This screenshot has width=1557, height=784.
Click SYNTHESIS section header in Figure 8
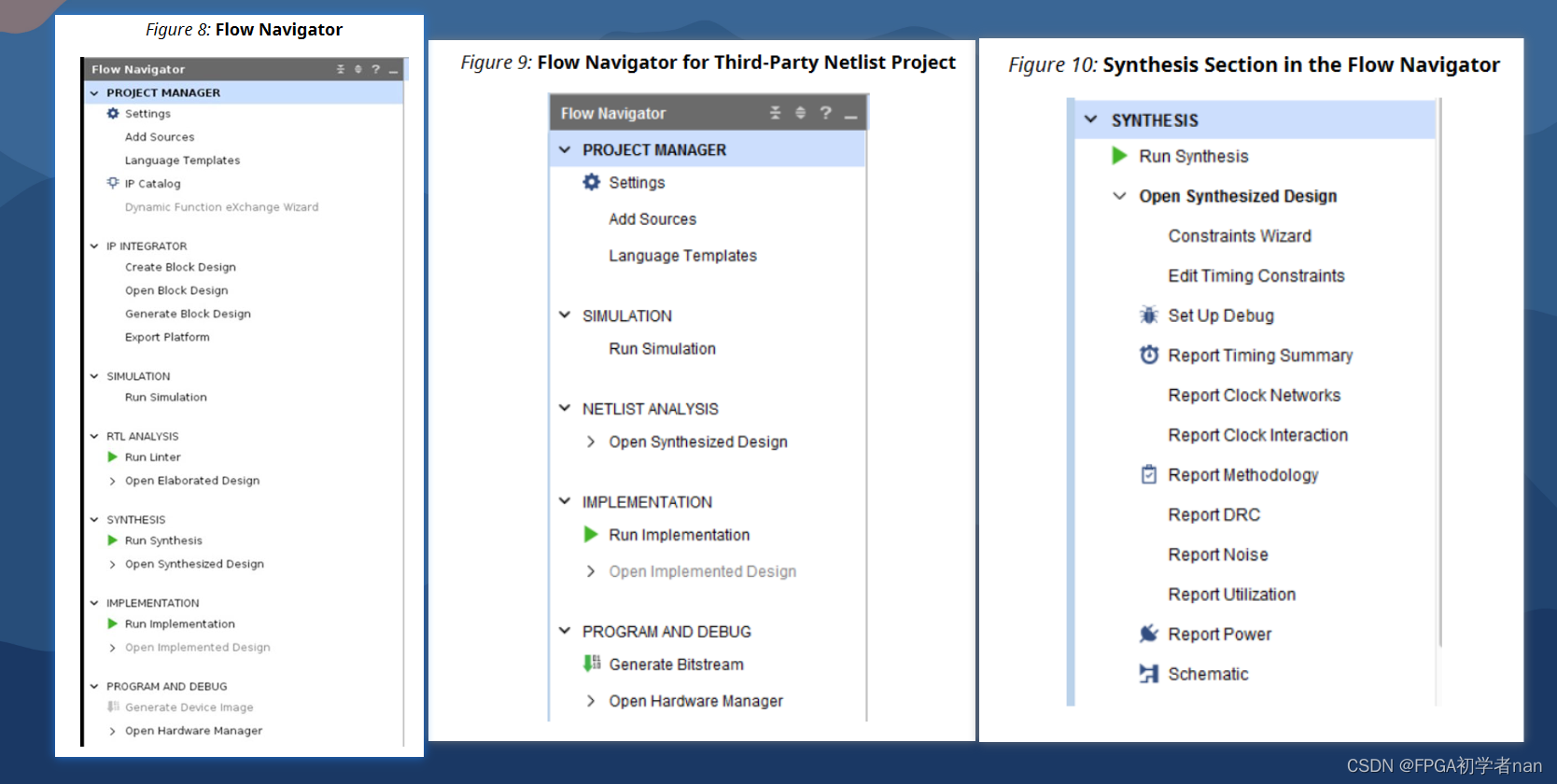point(135,519)
